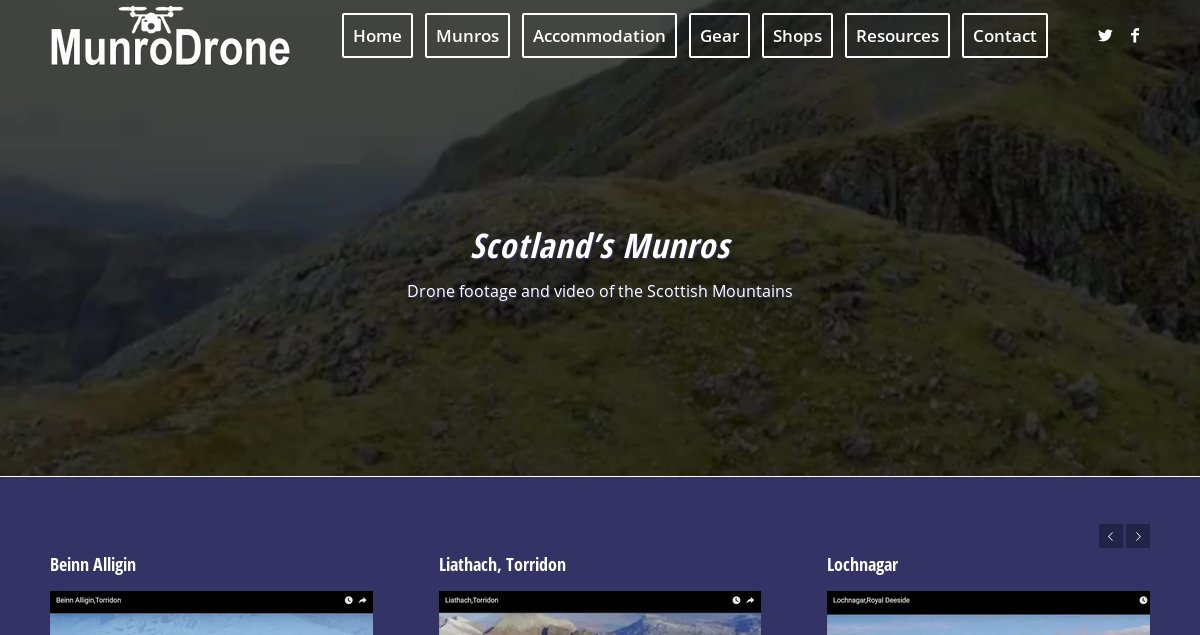This screenshot has width=1200, height=635.
Task: Click the MunroDrone logo
Action: coord(170,36)
